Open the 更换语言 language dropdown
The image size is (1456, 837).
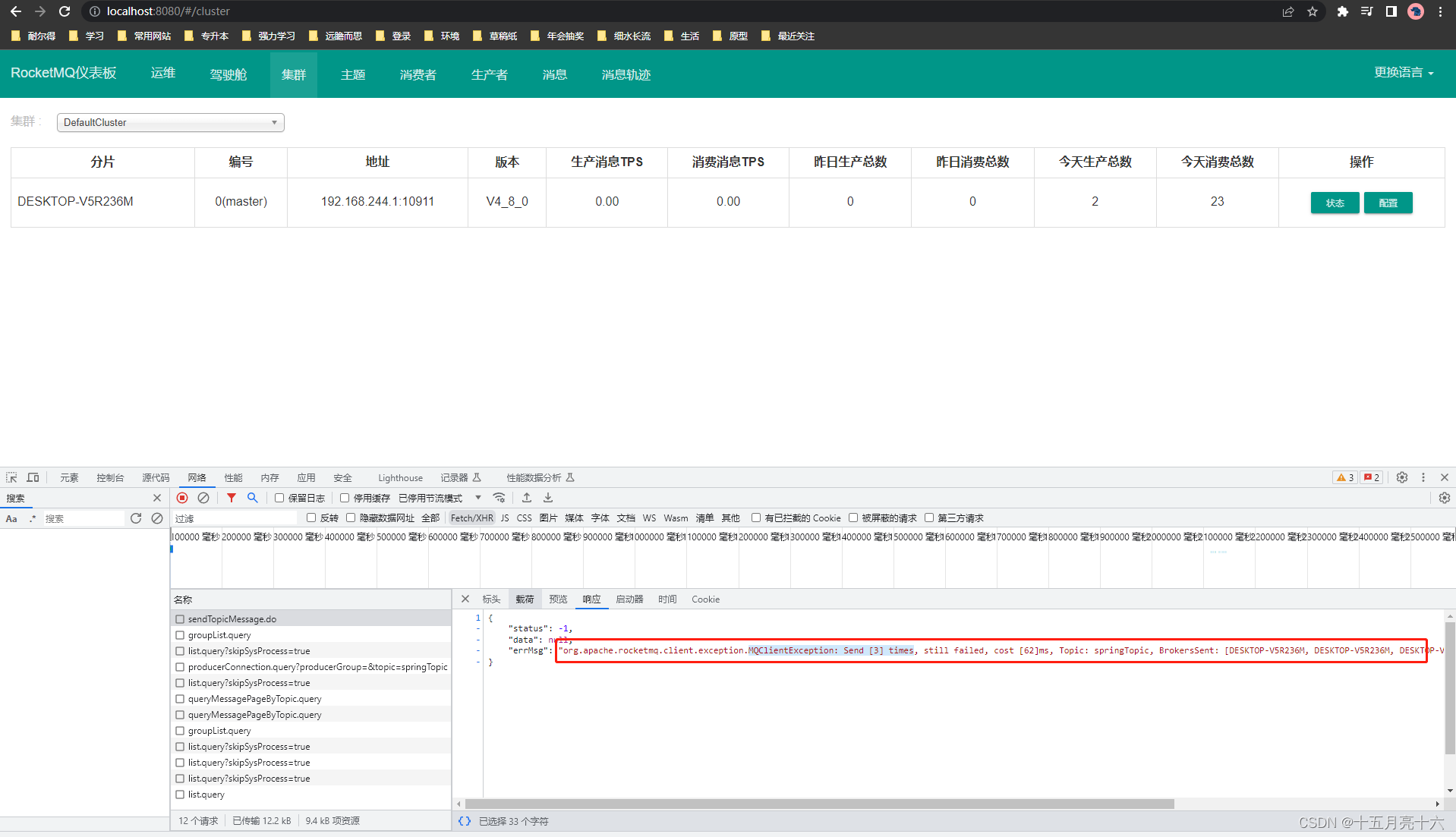point(1401,73)
